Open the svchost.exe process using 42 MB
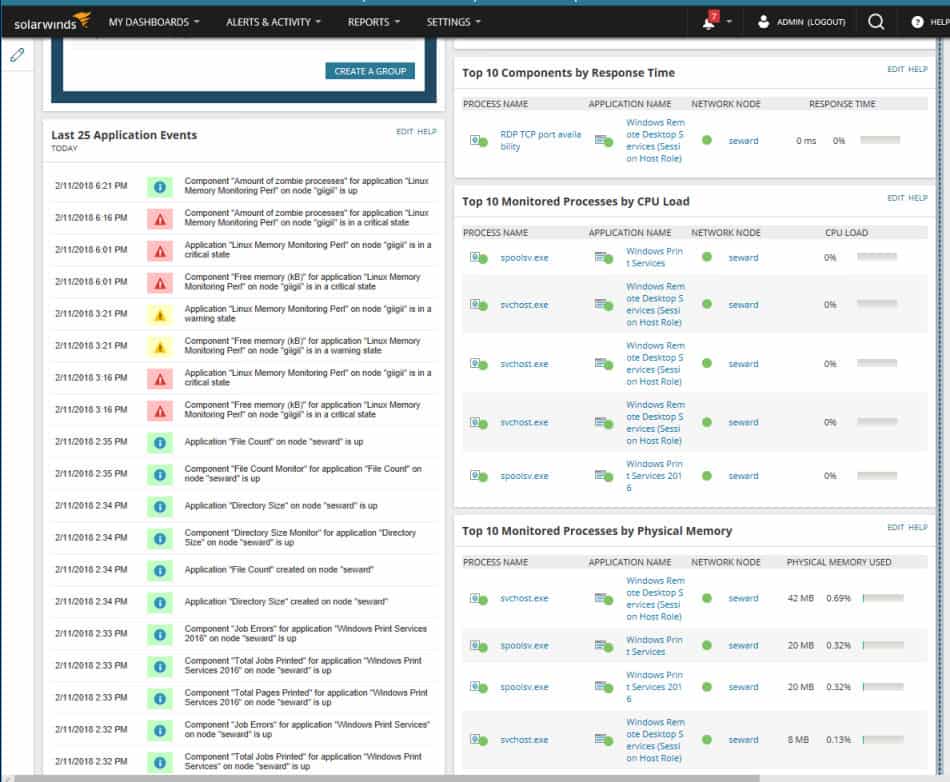This screenshot has width=950, height=782. (x=524, y=598)
